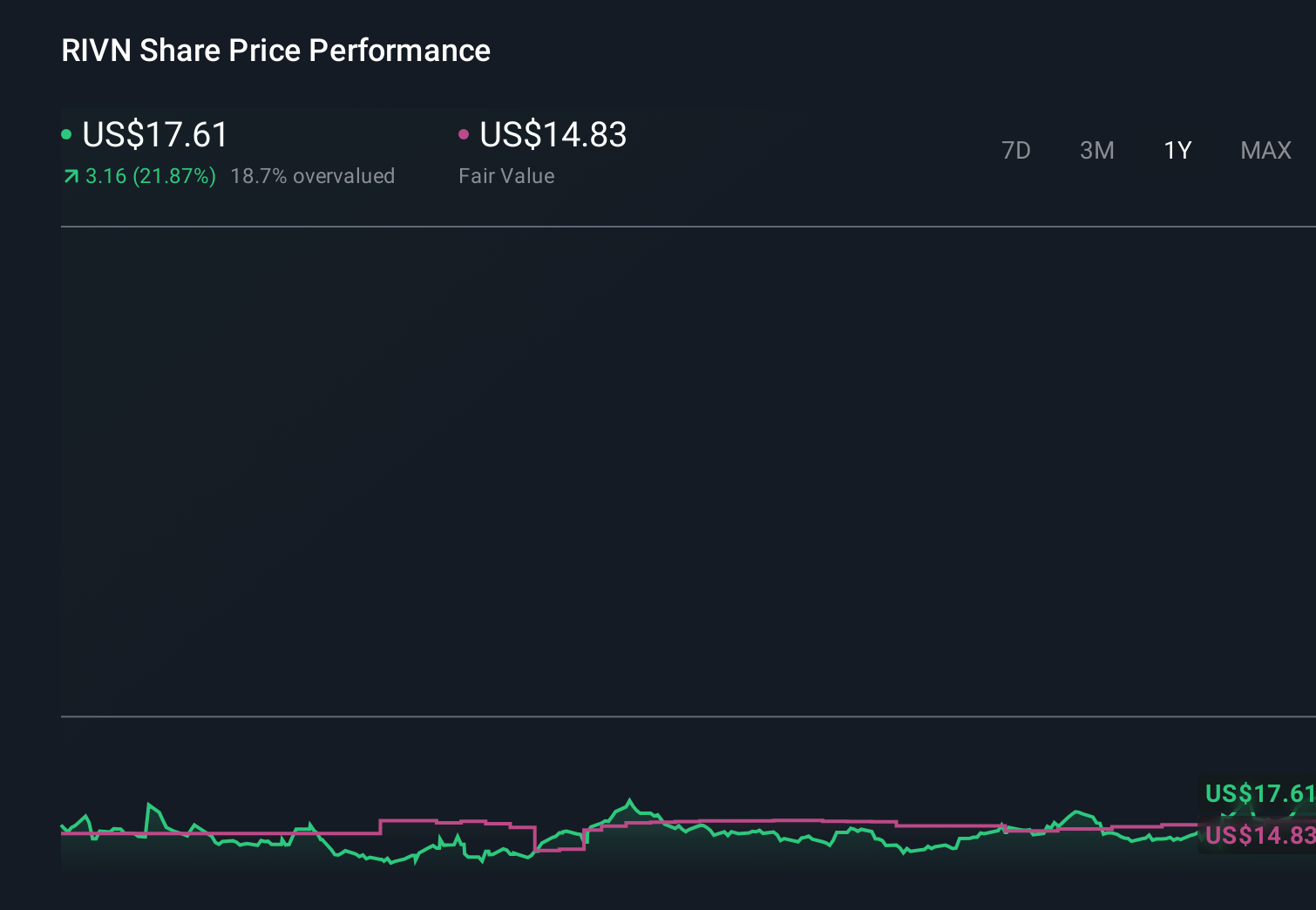Click the US$17.61 share price heading

(x=155, y=135)
